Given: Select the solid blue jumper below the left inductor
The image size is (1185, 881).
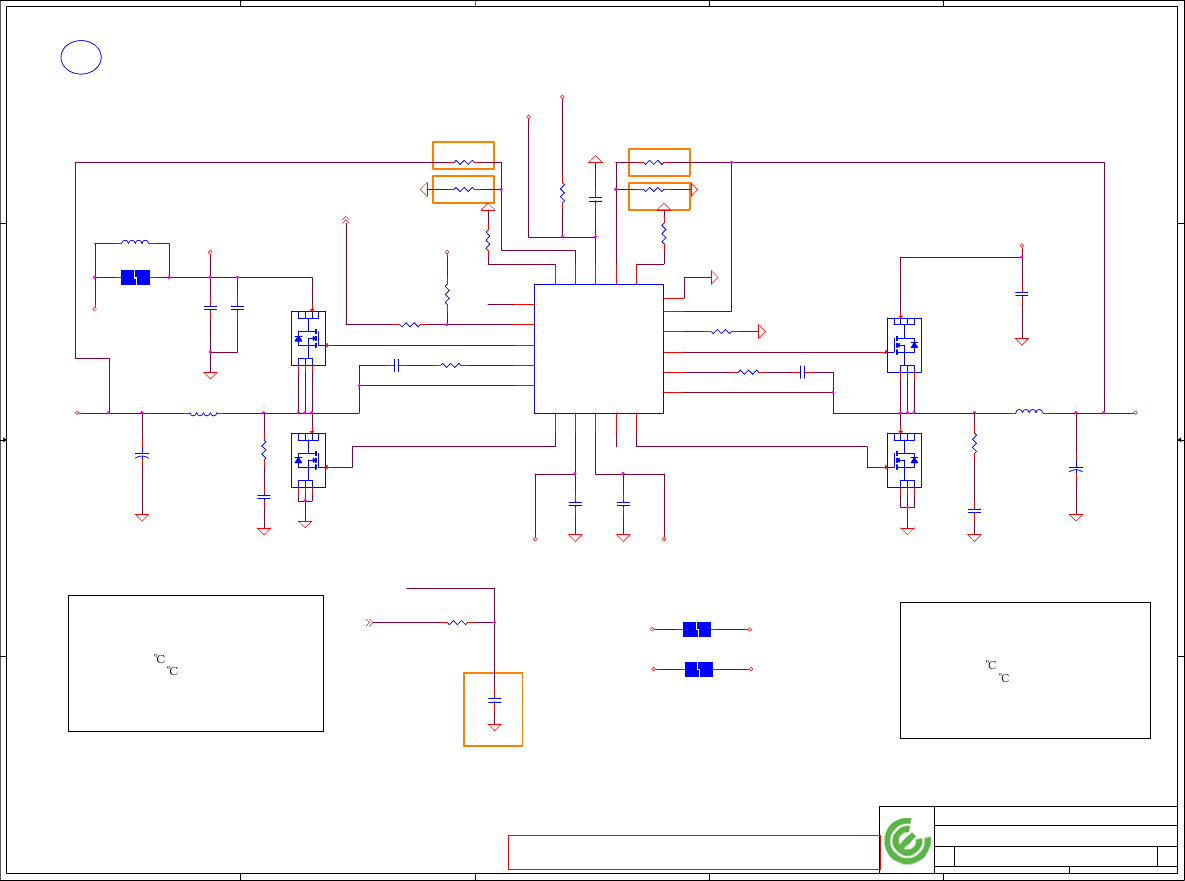Looking at the screenshot, I should click(x=135, y=277).
